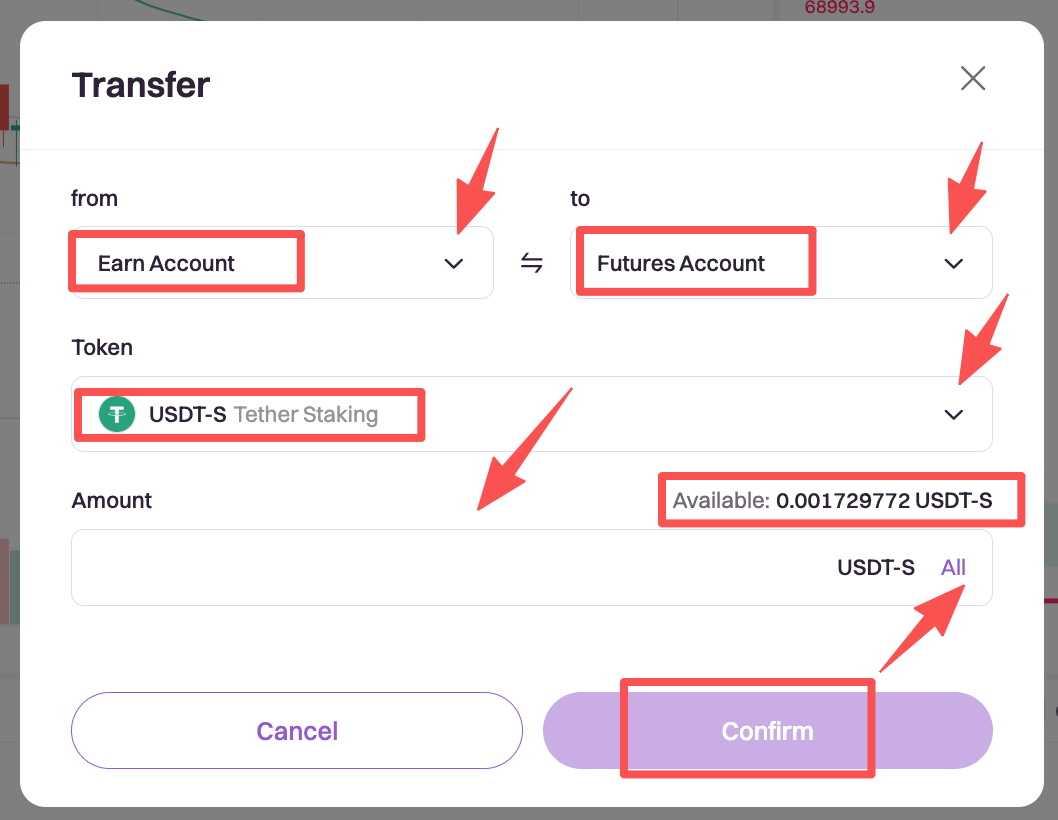Viewport: 1058px width, 820px height.
Task: Expand the Token selector chevron arrow
Action: point(954,414)
